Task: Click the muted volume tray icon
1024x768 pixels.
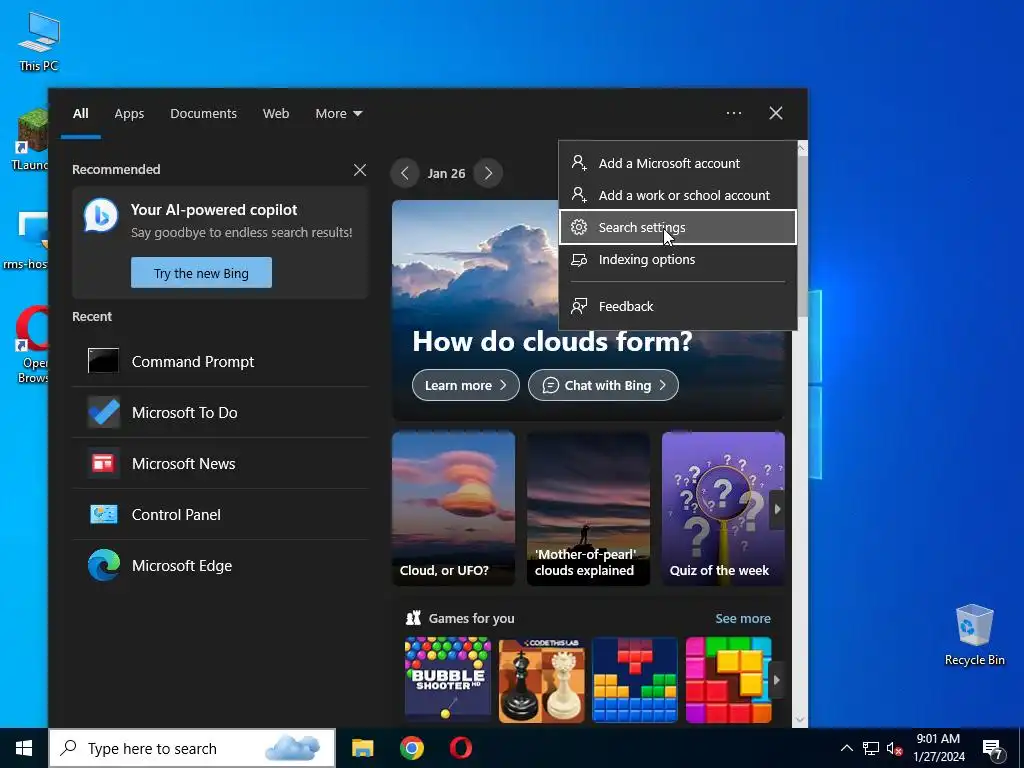Action: pyautogui.click(x=894, y=748)
